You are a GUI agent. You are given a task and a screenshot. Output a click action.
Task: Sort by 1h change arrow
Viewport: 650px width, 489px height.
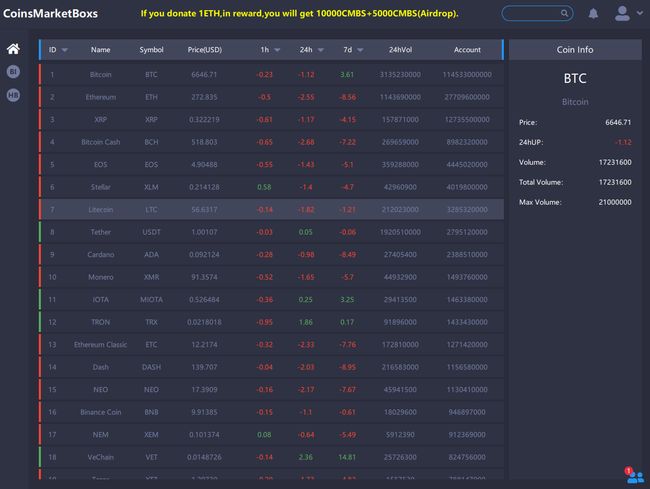pyautogui.click(x=277, y=50)
